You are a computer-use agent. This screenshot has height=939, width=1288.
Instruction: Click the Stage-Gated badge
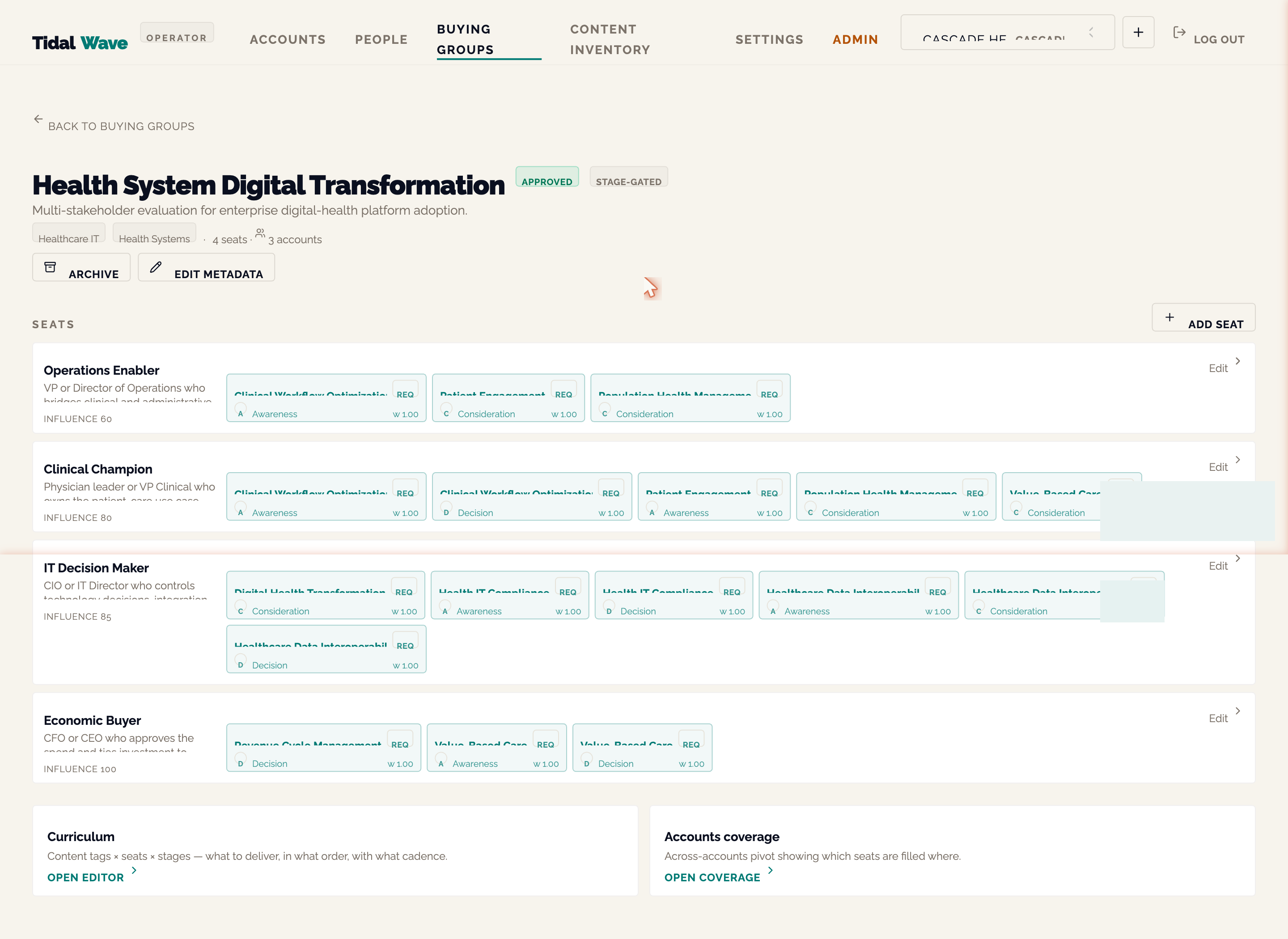pyautogui.click(x=629, y=177)
